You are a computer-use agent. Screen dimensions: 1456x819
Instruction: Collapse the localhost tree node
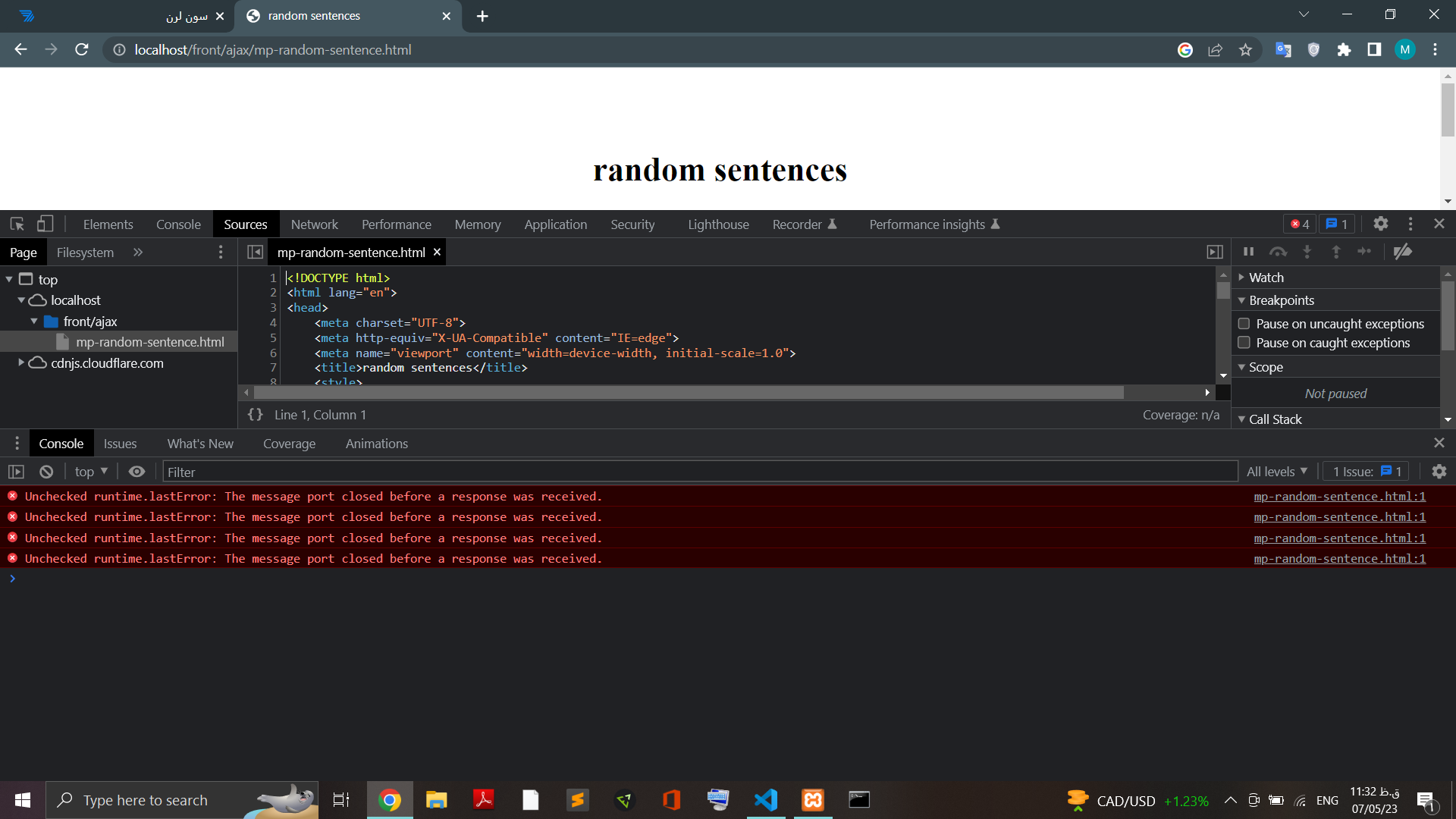click(21, 300)
